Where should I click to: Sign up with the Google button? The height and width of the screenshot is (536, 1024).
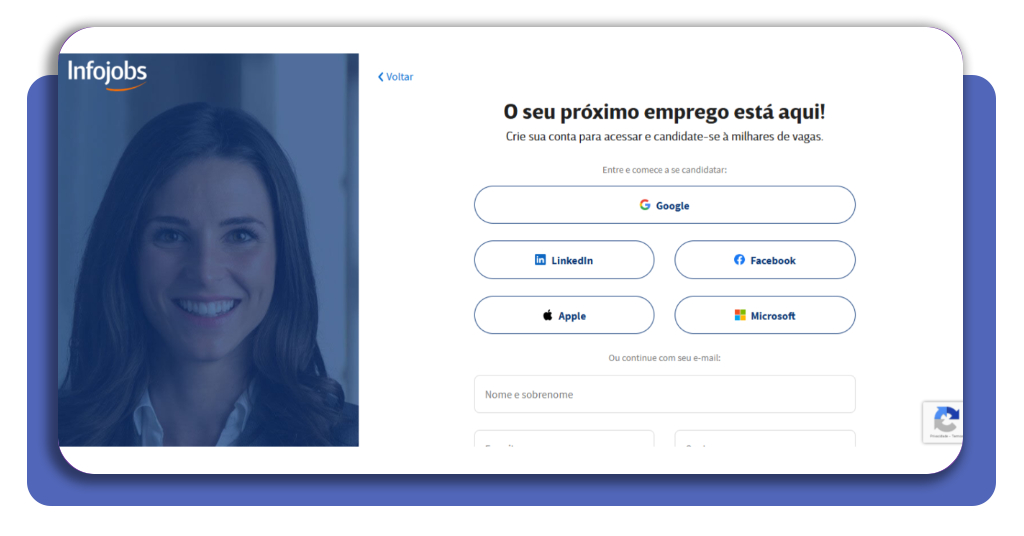click(x=664, y=205)
